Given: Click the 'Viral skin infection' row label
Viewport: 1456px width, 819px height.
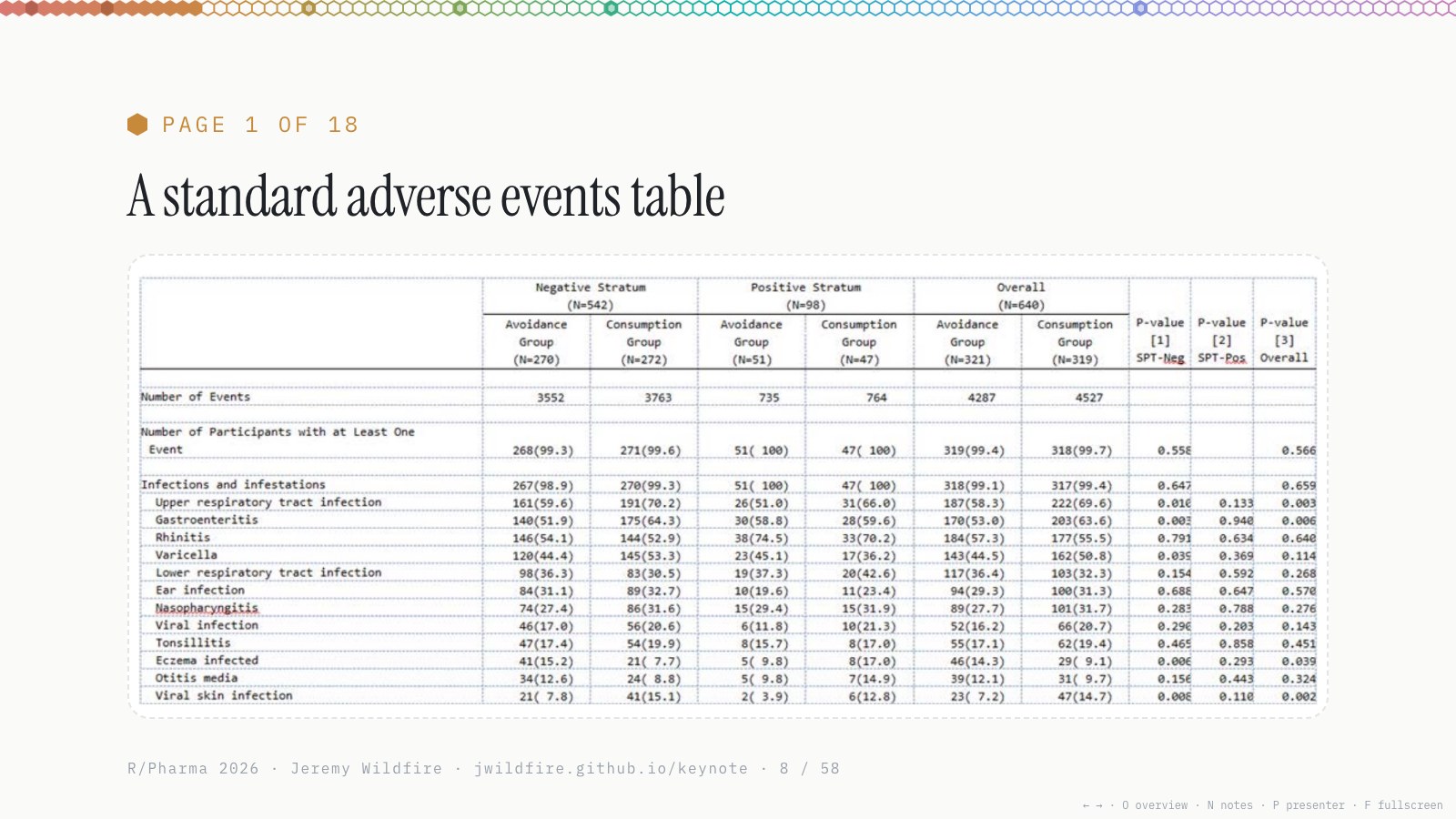Looking at the screenshot, I should point(224,696).
